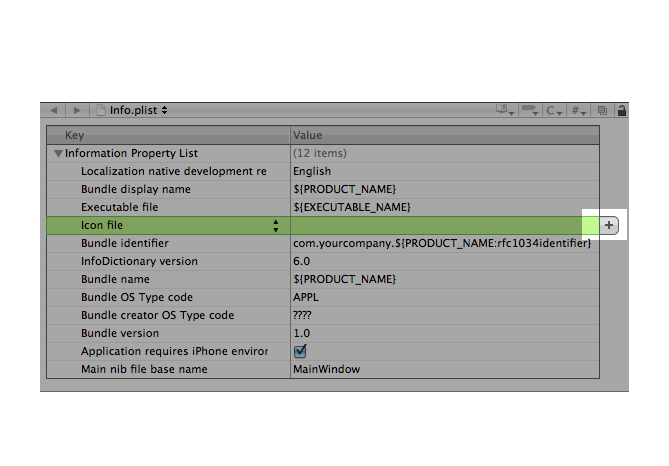Viewport: 669px width, 466px height.
Task: Toggle Application requires iPhone environment checkbox
Action: [x=300, y=351]
